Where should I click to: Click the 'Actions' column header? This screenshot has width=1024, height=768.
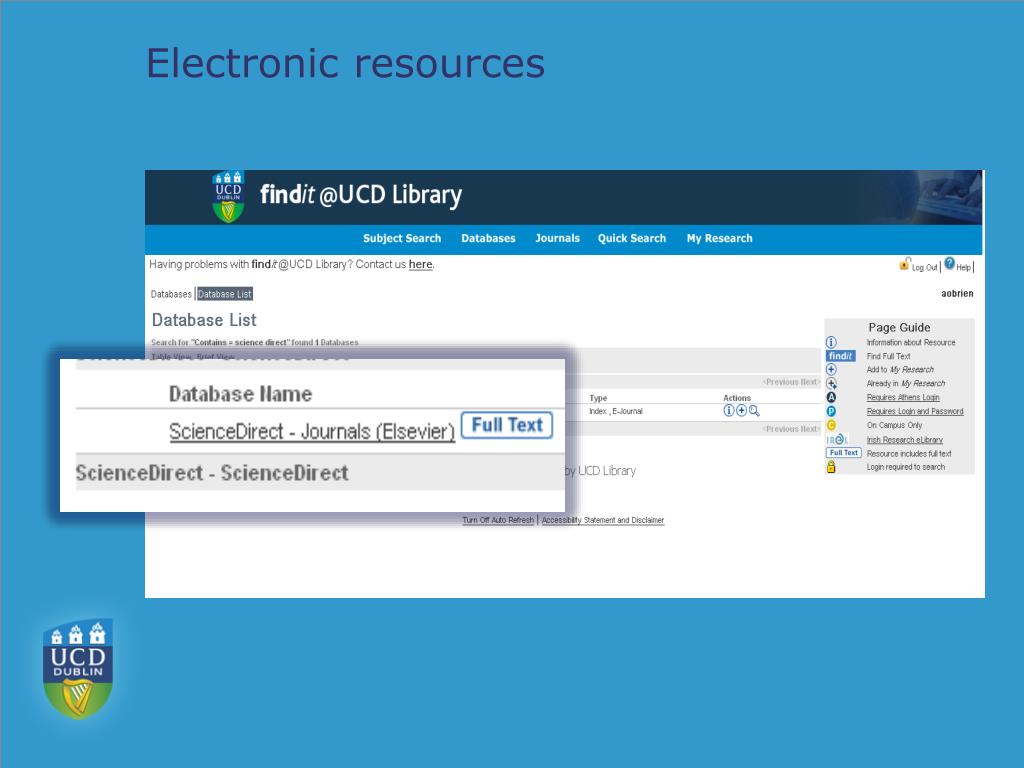(737, 398)
